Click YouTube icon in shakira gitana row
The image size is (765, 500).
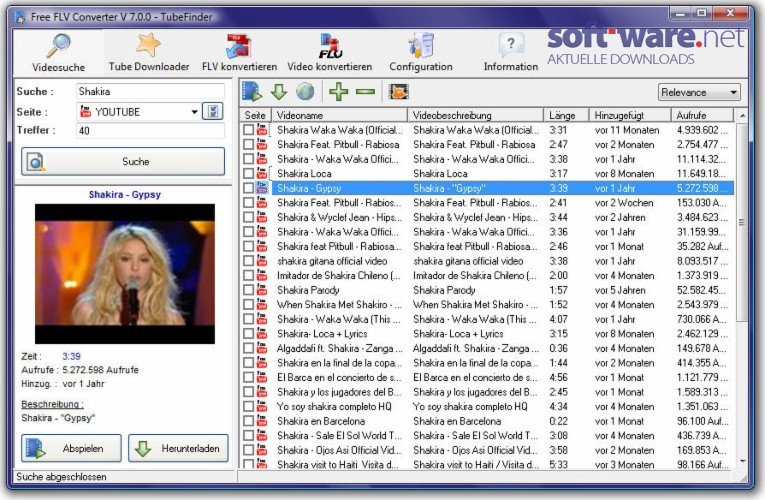pos(262,261)
